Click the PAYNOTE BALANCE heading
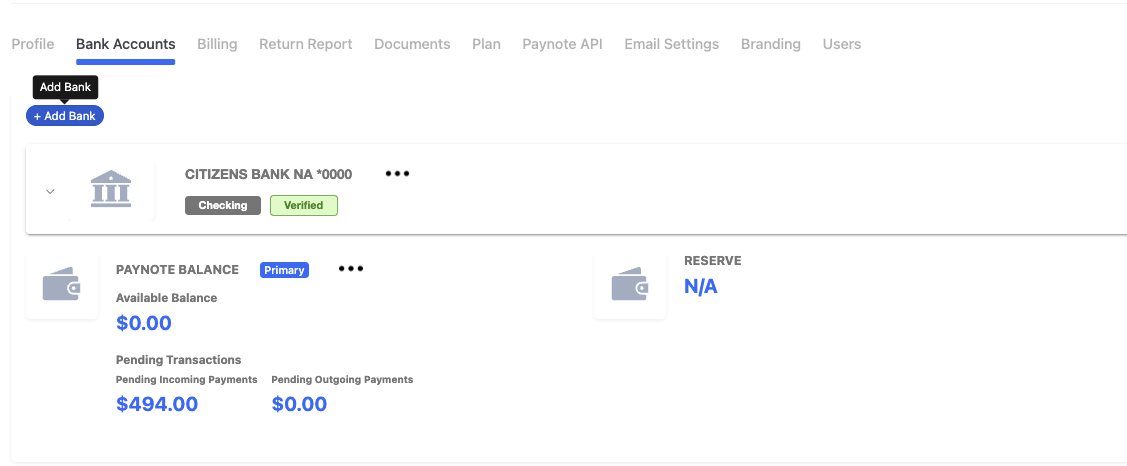The image size is (1127, 466). click(178, 270)
